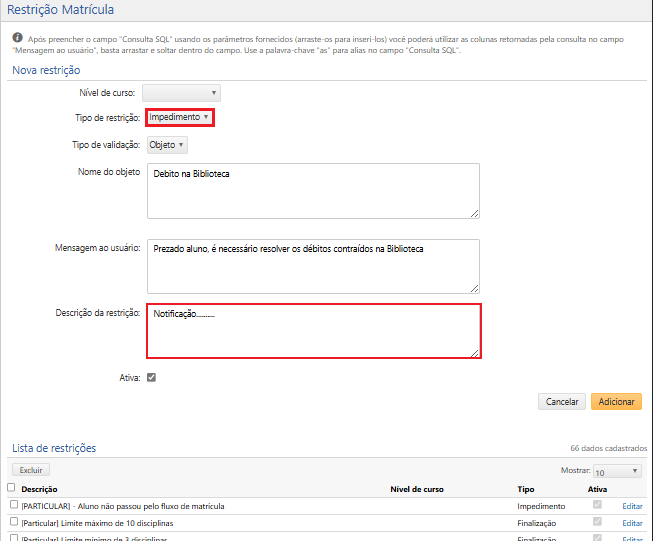Click into the Descrição da restrição textarea

pos(314,331)
